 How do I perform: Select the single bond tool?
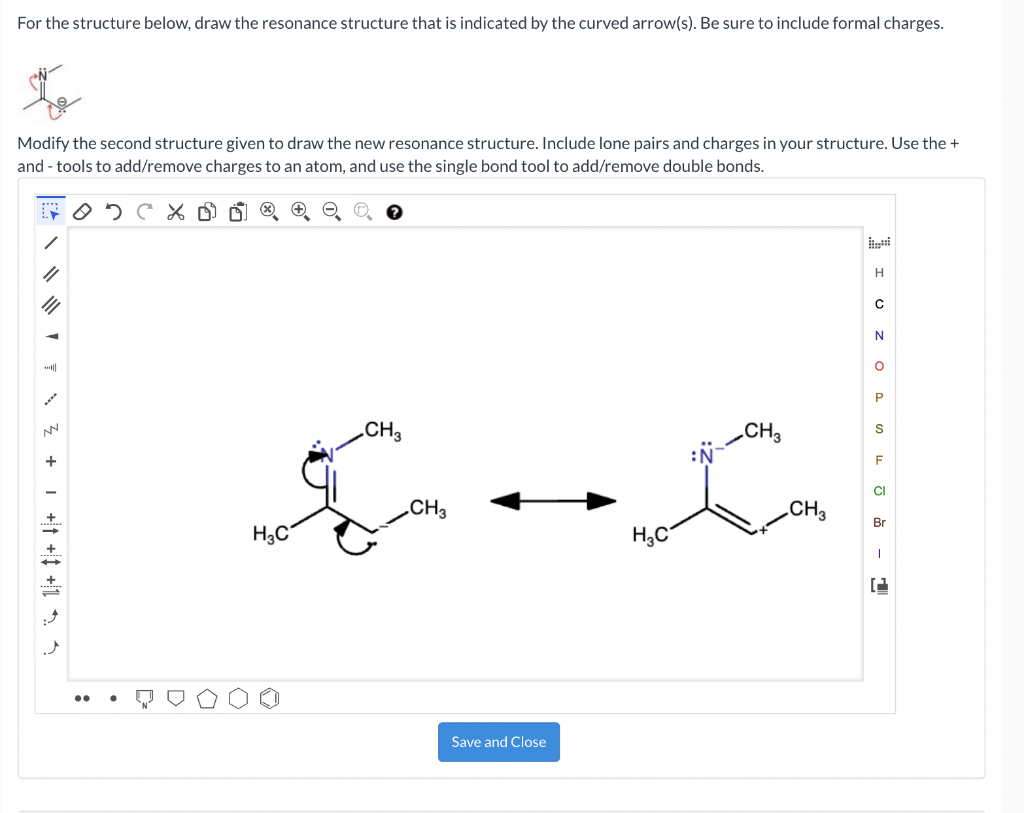(50, 241)
